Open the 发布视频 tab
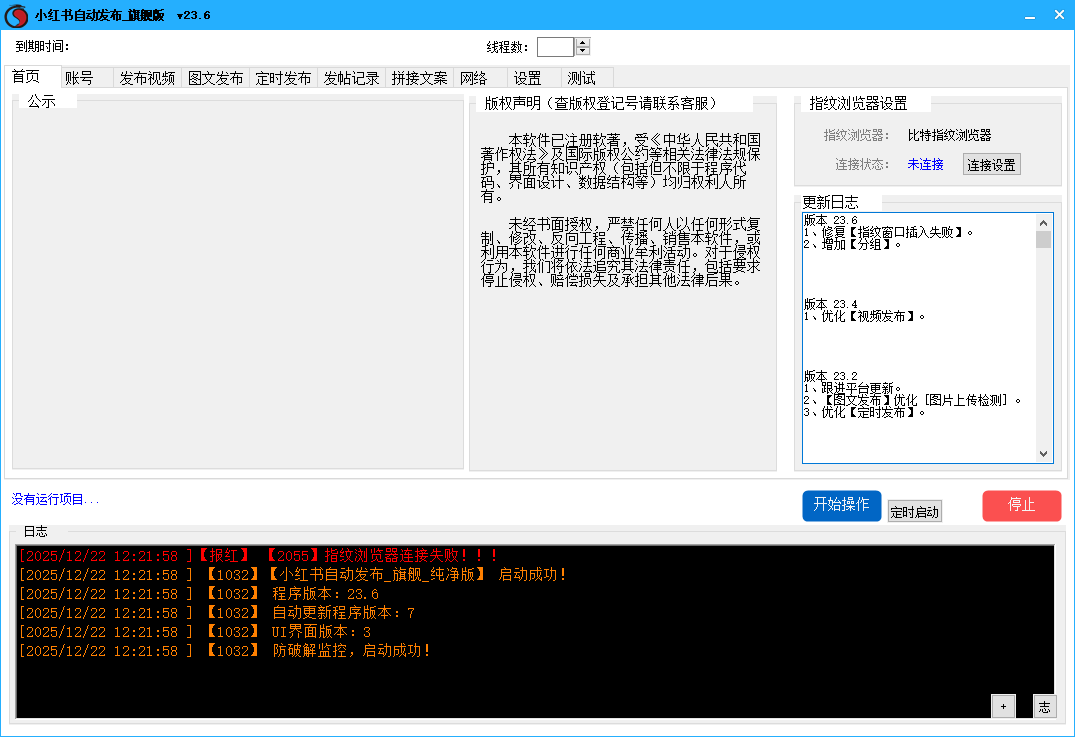1075x737 pixels. click(x=147, y=78)
